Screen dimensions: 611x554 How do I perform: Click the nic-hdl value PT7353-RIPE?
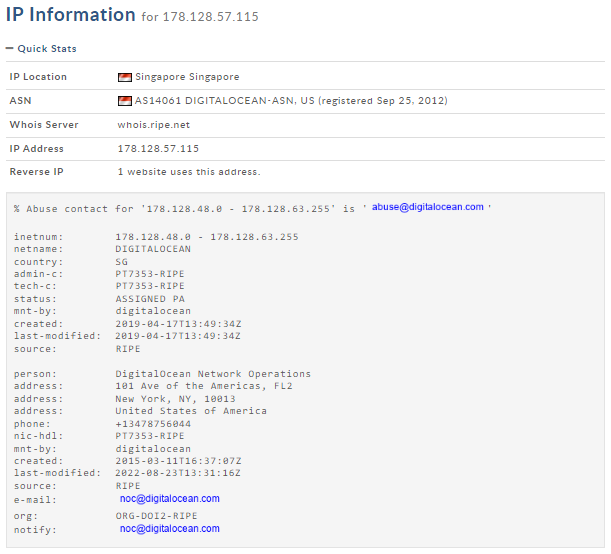click(150, 436)
